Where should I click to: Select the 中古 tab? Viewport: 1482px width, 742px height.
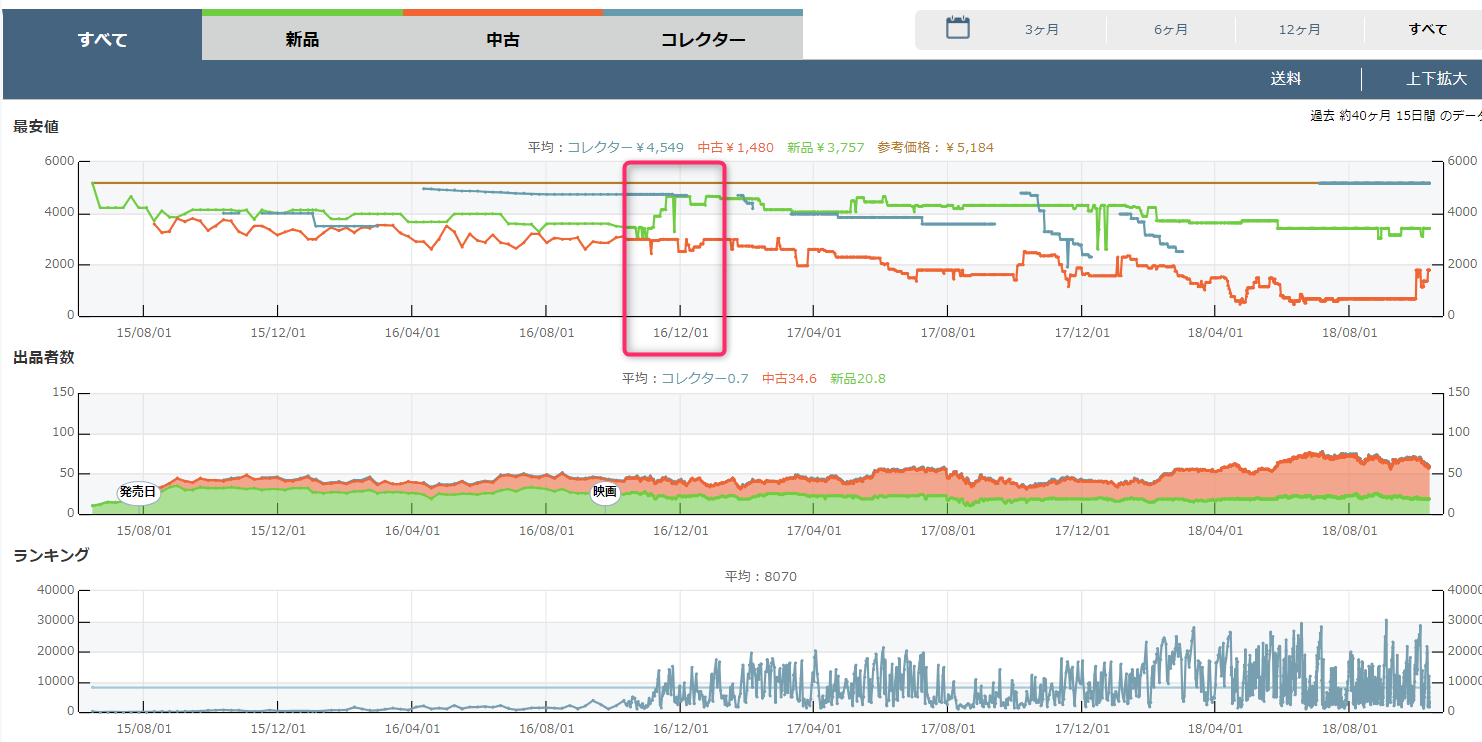coord(503,40)
